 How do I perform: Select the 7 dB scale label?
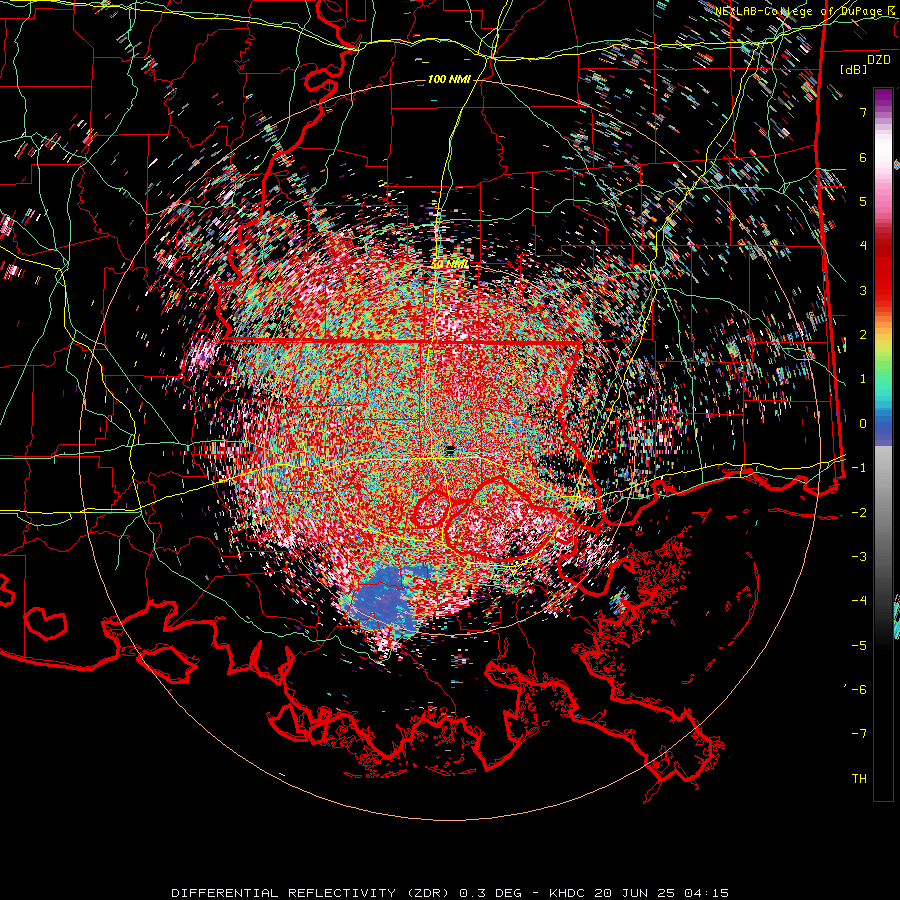click(863, 112)
